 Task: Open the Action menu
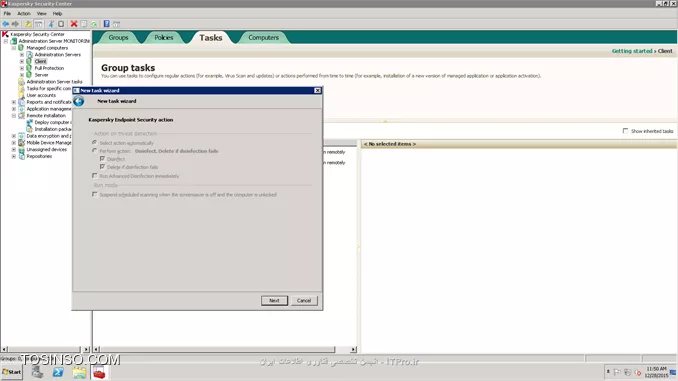pyautogui.click(x=24, y=13)
